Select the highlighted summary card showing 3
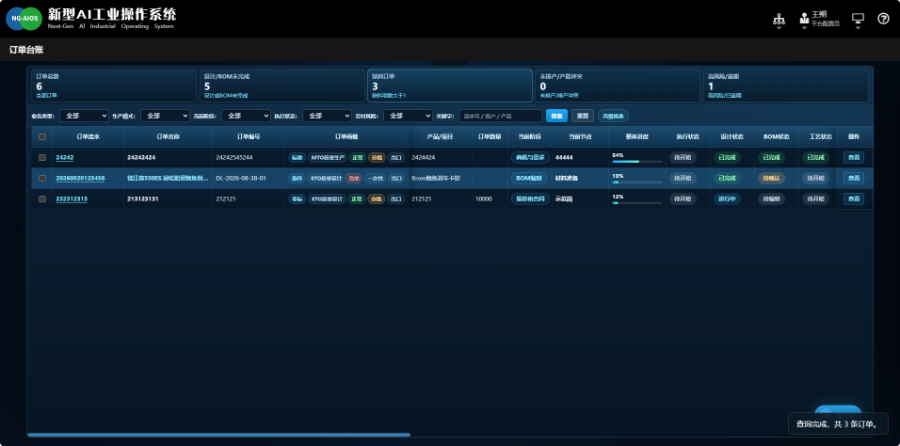This screenshot has height=446, width=900. 450,86
